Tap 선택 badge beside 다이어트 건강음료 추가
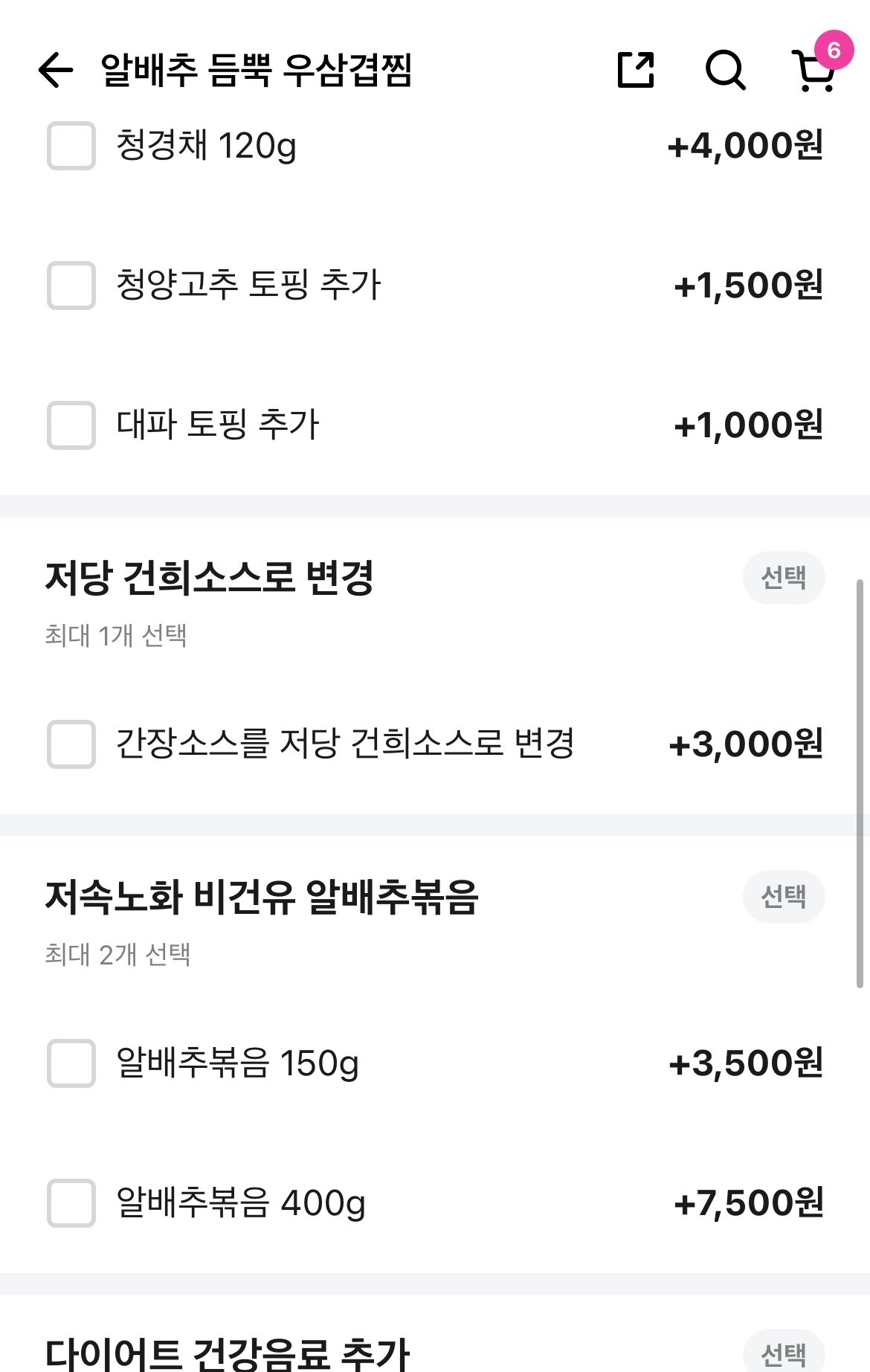The width and height of the screenshot is (870, 1372). click(x=784, y=1355)
